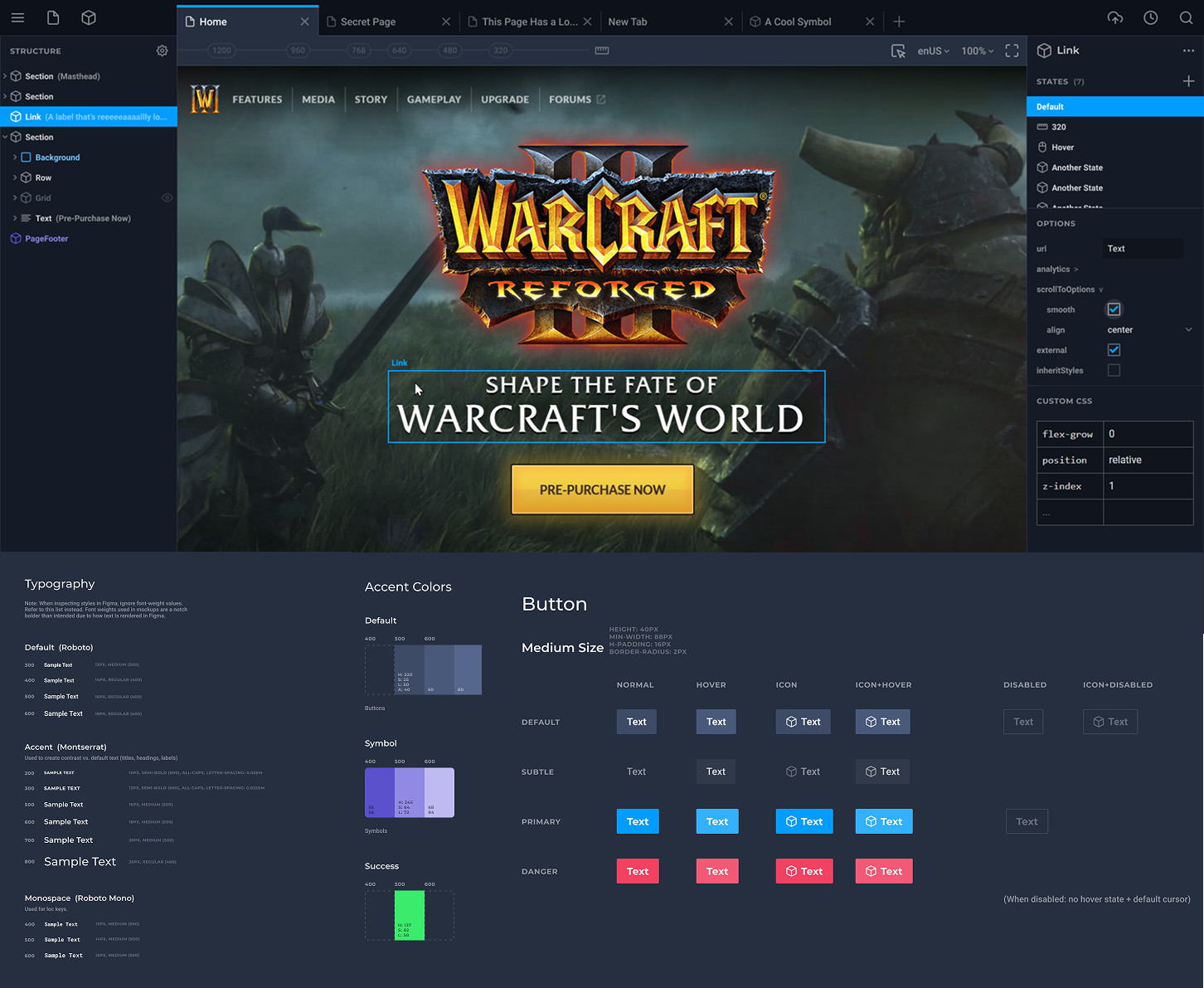
Task: Click the cloud upload icon
Action: (1115, 17)
